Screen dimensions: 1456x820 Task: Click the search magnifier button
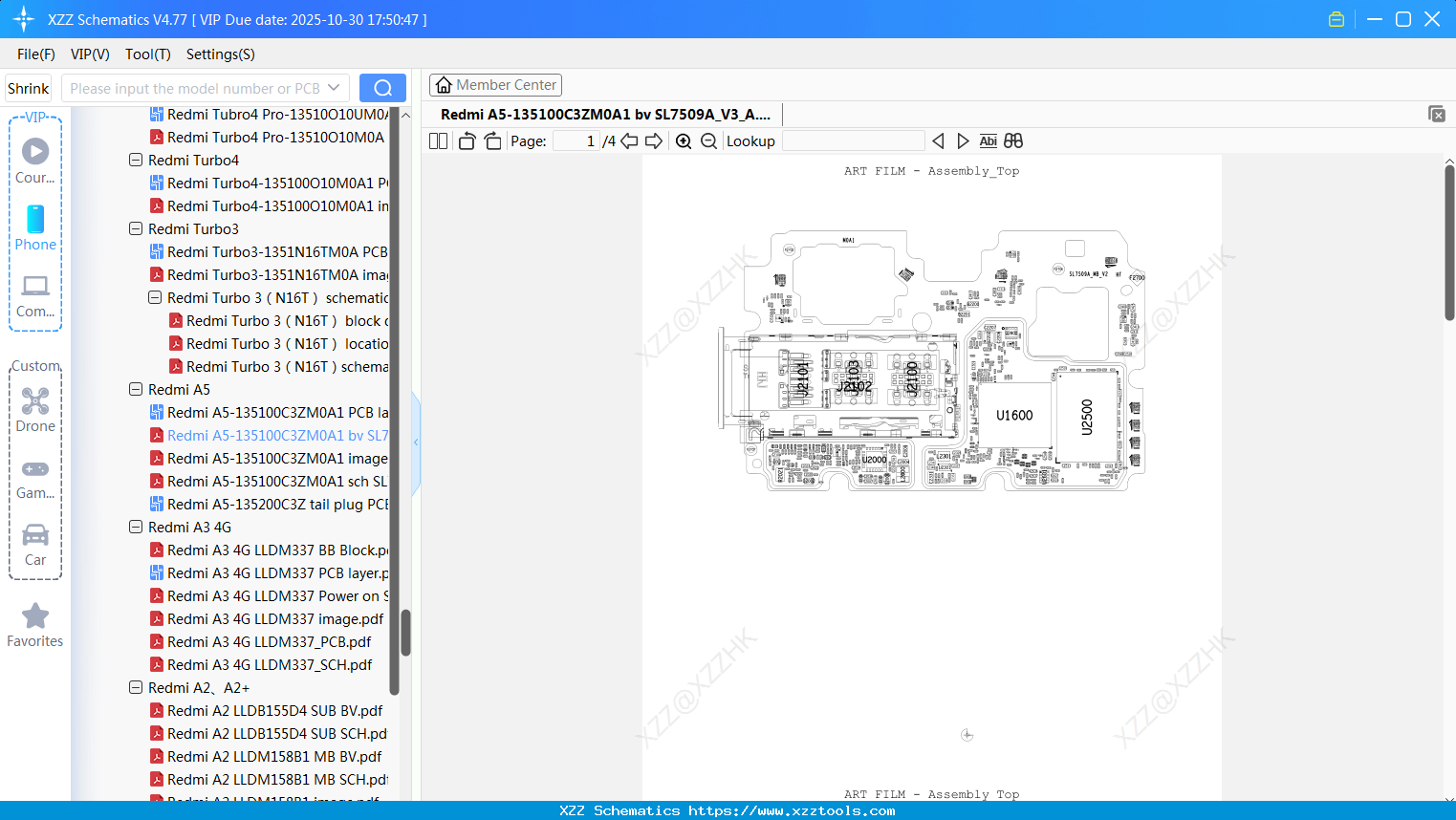382,88
